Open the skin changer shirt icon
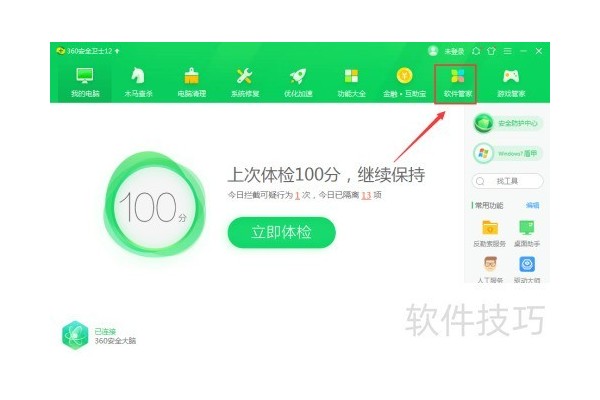 click(491, 51)
